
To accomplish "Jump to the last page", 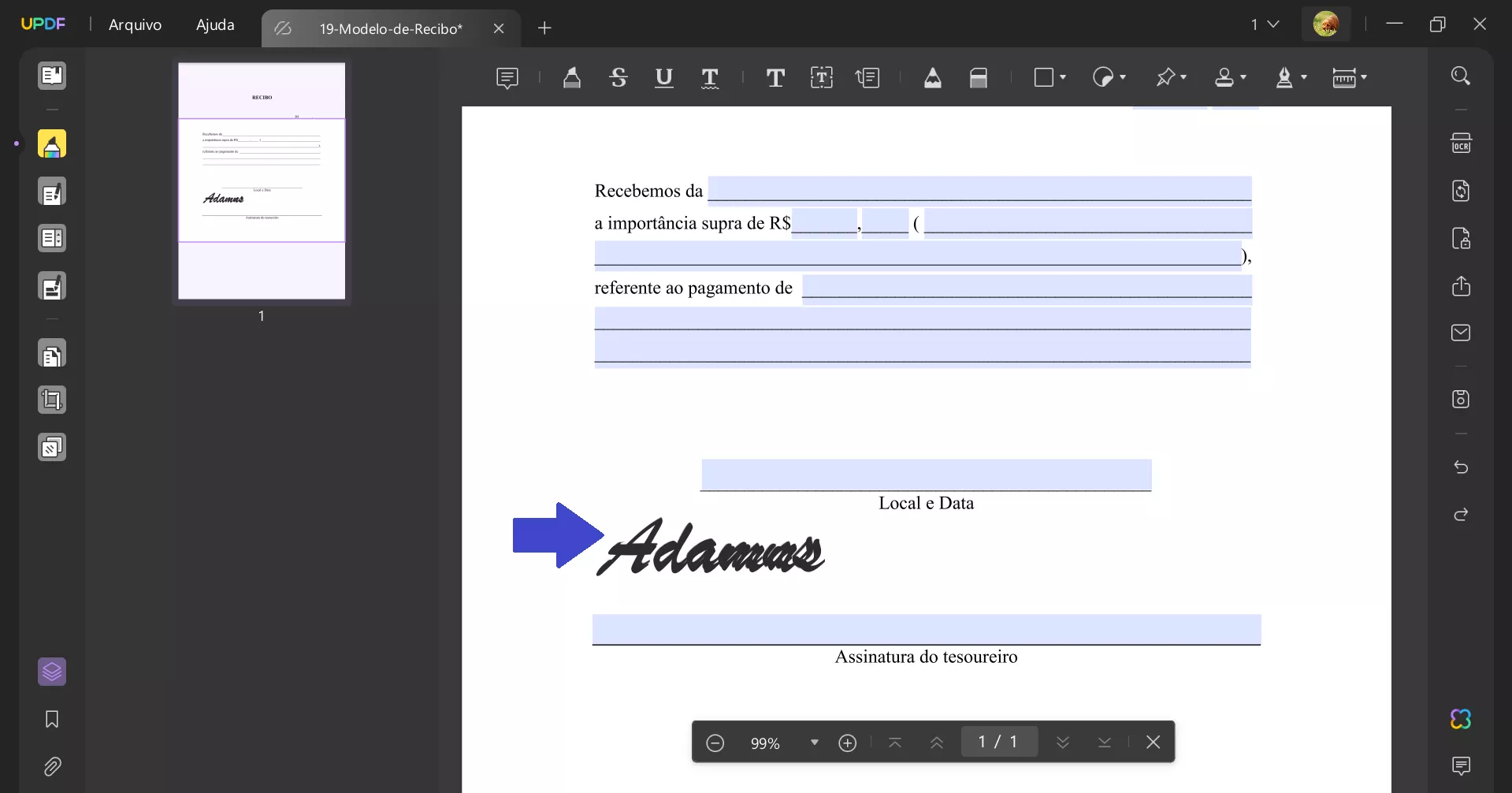I will [1105, 743].
